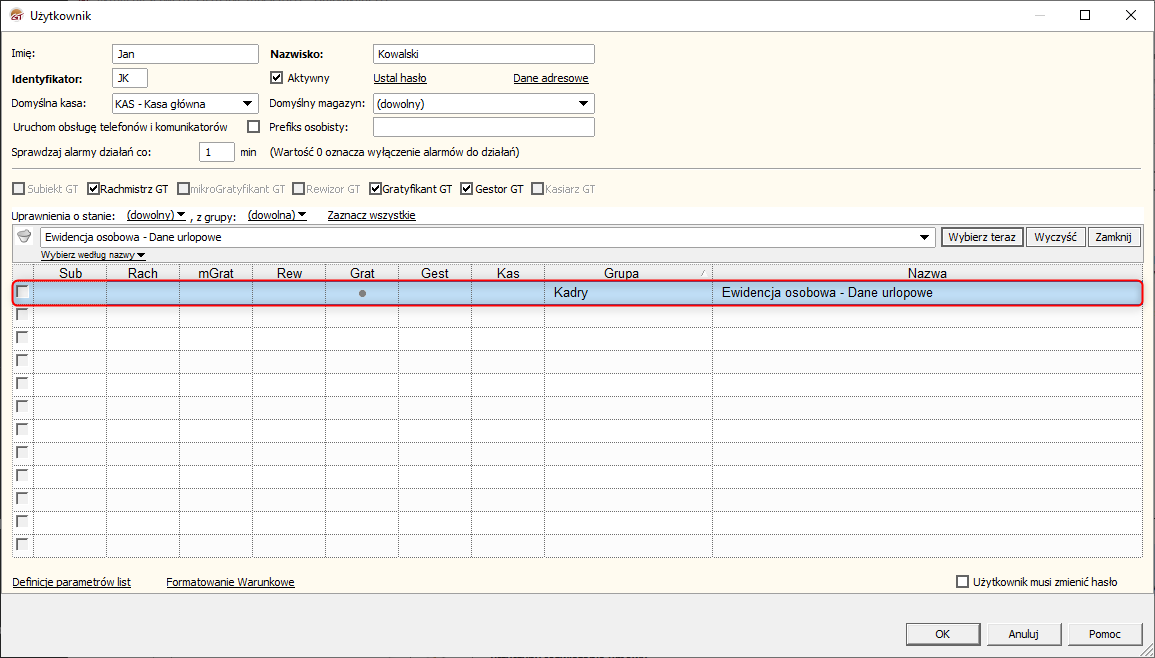The height and width of the screenshot is (658, 1155).
Task: Click the Wyczyść button
Action: pos(1056,237)
